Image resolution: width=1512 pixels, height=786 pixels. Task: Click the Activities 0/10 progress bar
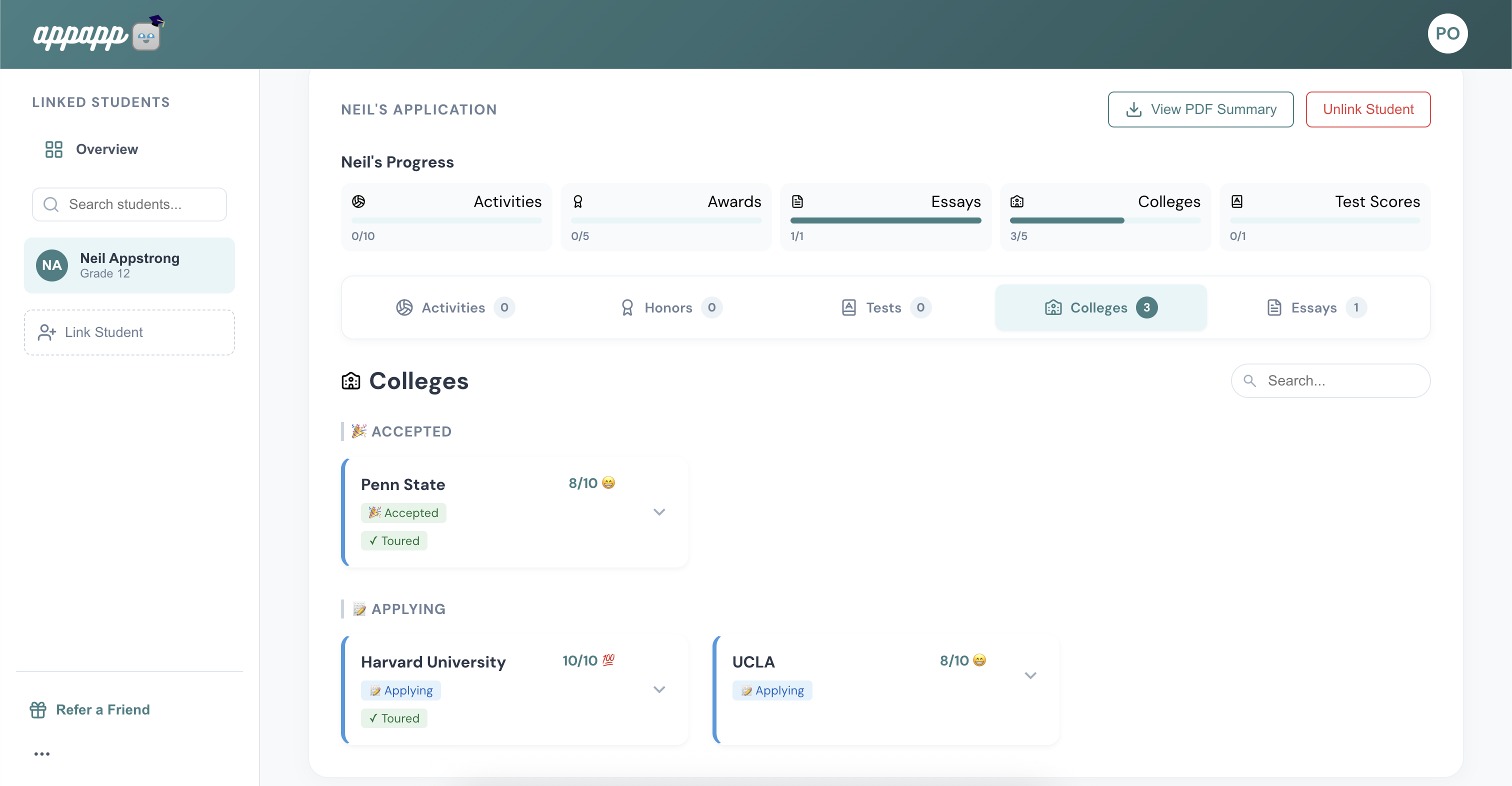[446, 220]
